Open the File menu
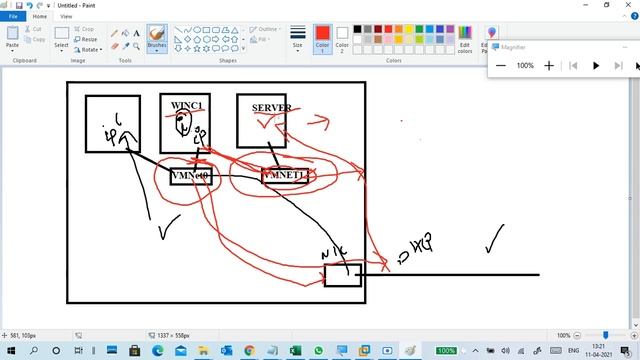 pos(13,16)
